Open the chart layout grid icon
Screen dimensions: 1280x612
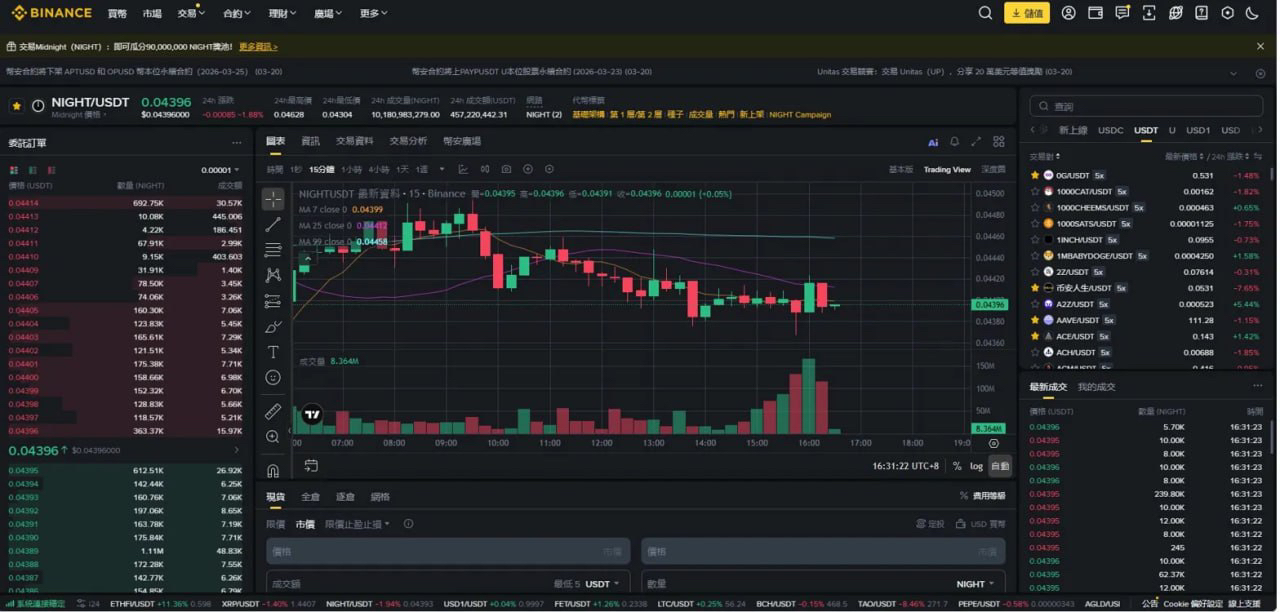(x=998, y=142)
